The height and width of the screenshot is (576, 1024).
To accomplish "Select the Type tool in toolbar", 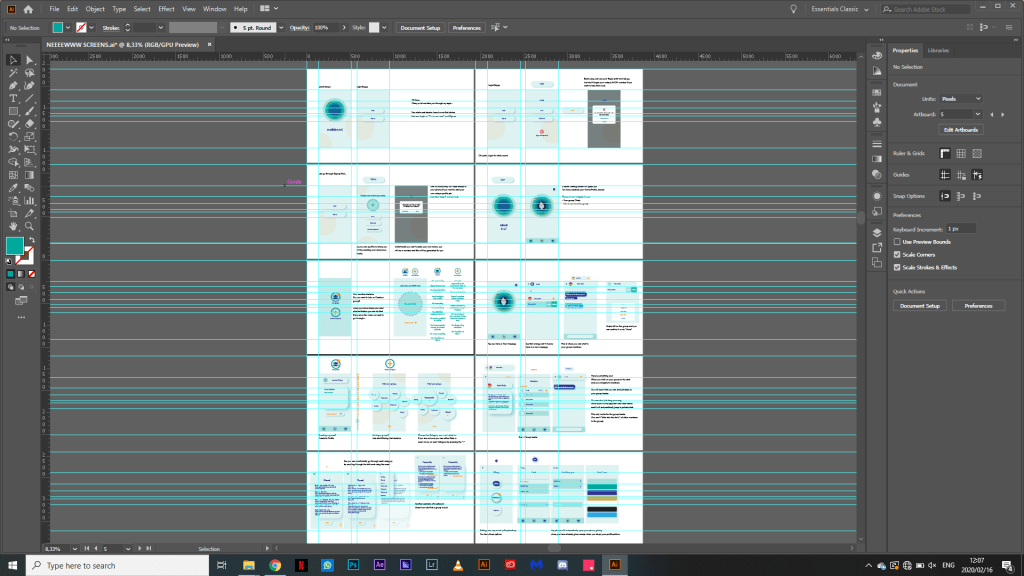I will (13, 98).
